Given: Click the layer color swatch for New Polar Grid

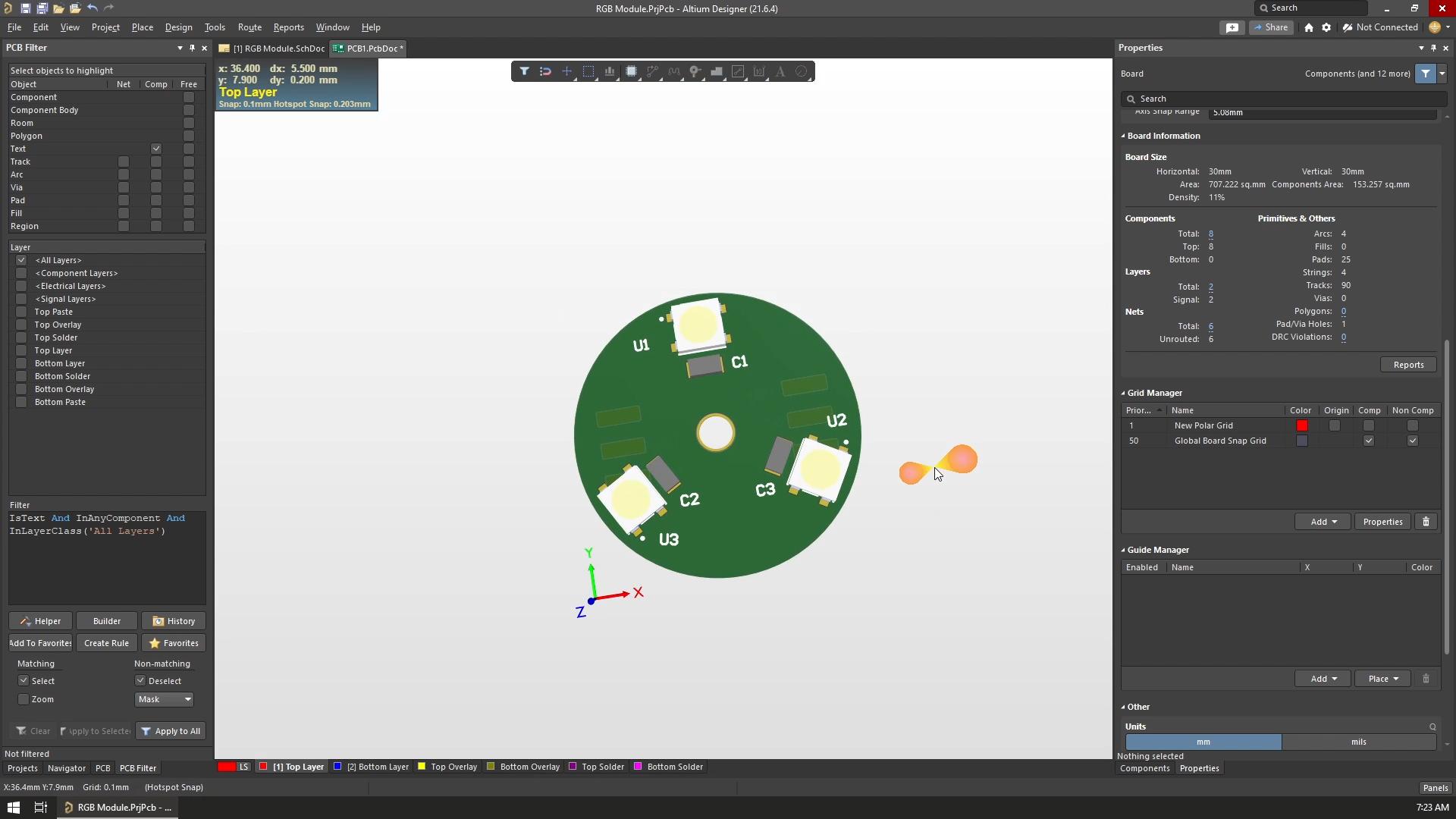Looking at the screenshot, I should (x=1302, y=425).
